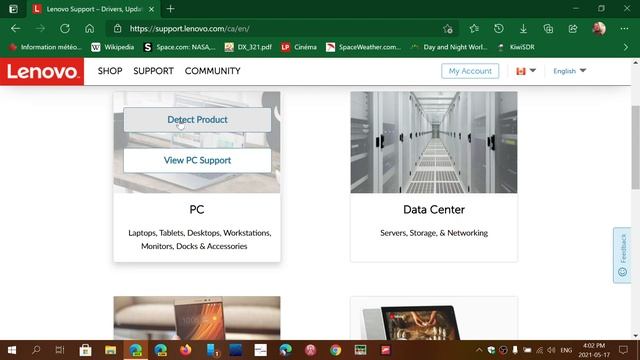This screenshot has height=360, width=640.
Task: Open Edge Settings and more menu
Action: (x=624, y=29)
